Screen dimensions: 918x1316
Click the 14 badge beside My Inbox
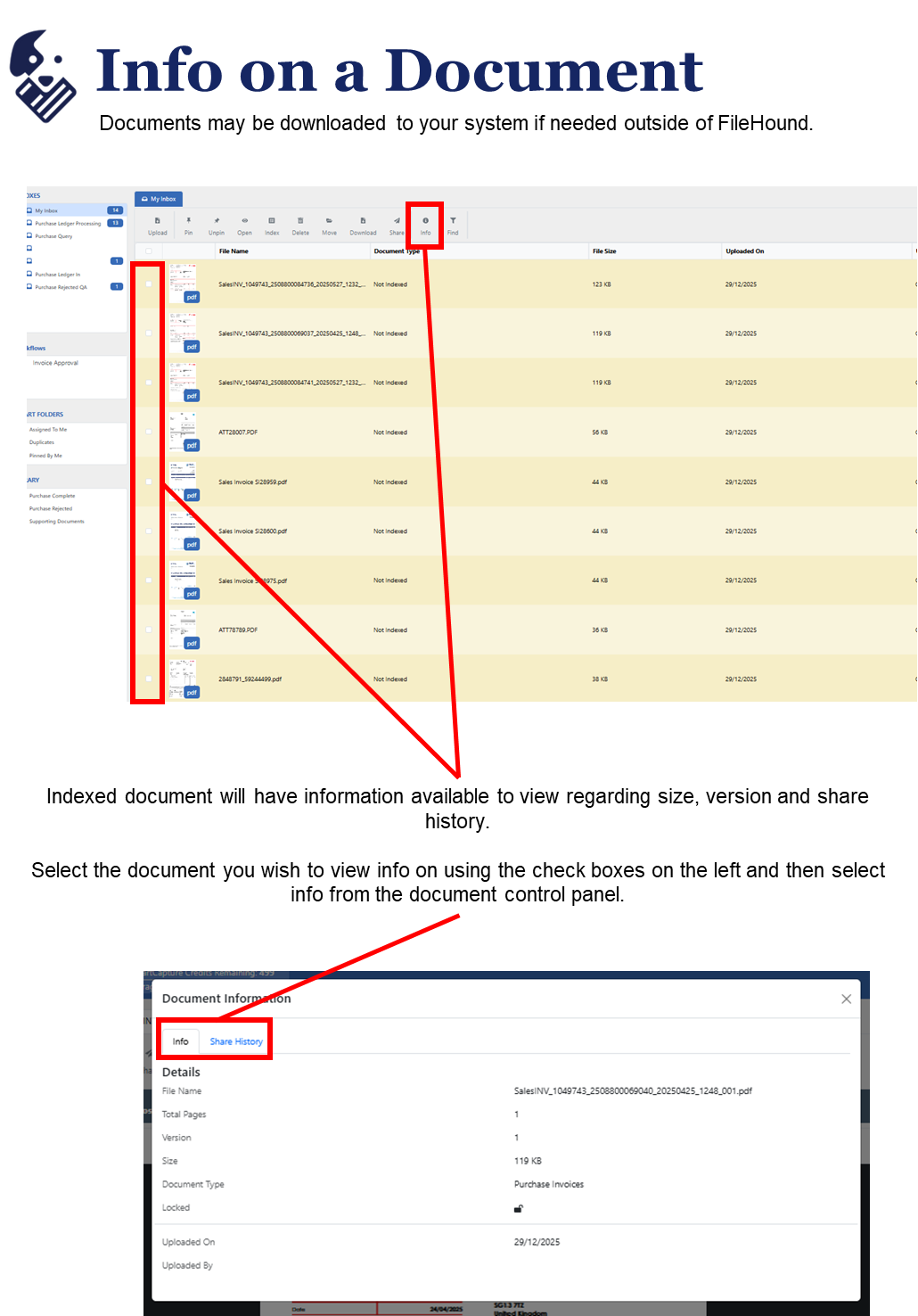click(115, 210)
